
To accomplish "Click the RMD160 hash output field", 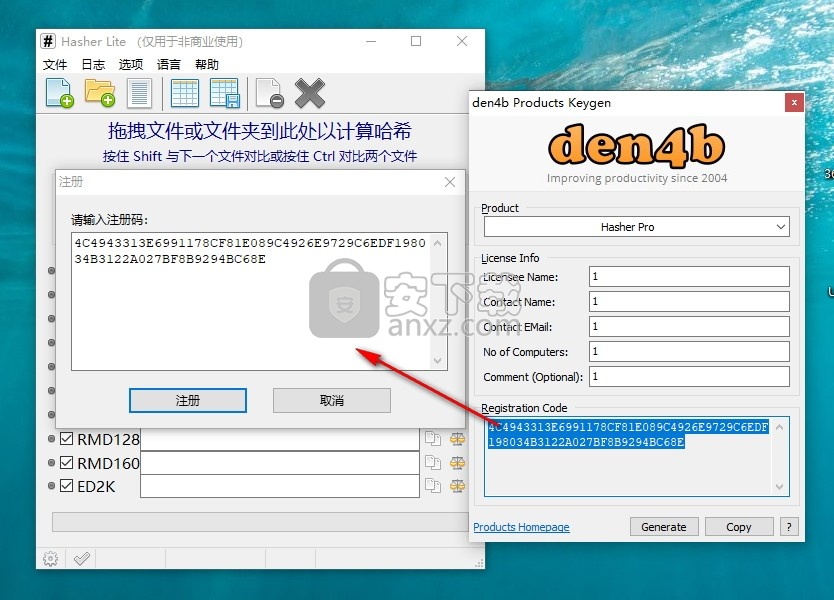I will tap(280, 463).
